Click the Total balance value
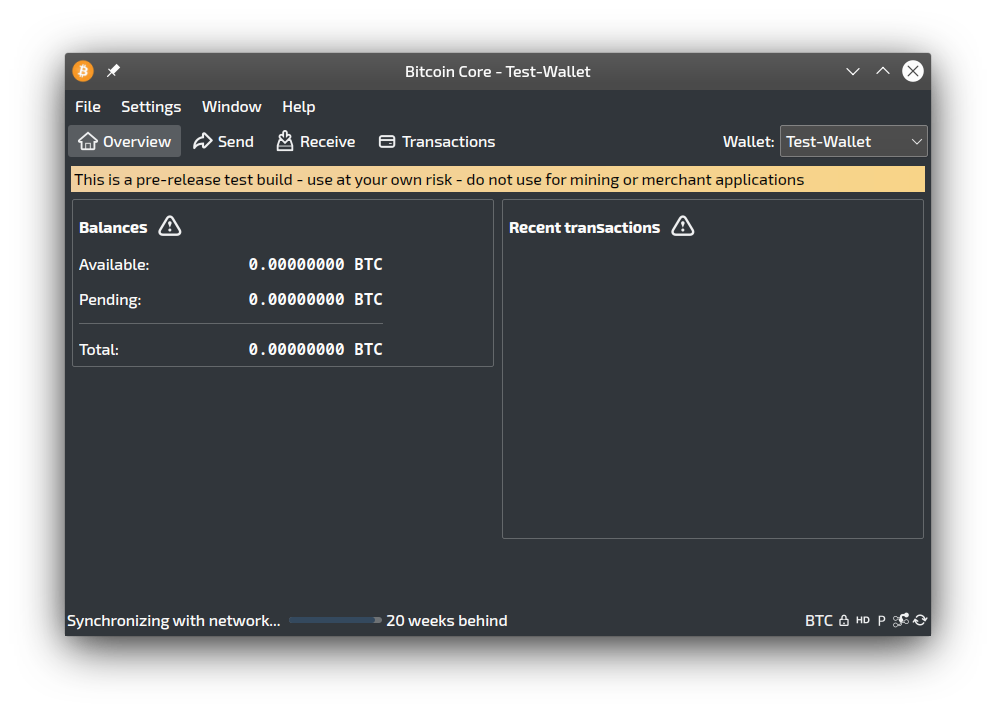The image size is (996, 713). pyautogui.click(x=315, y=350)
